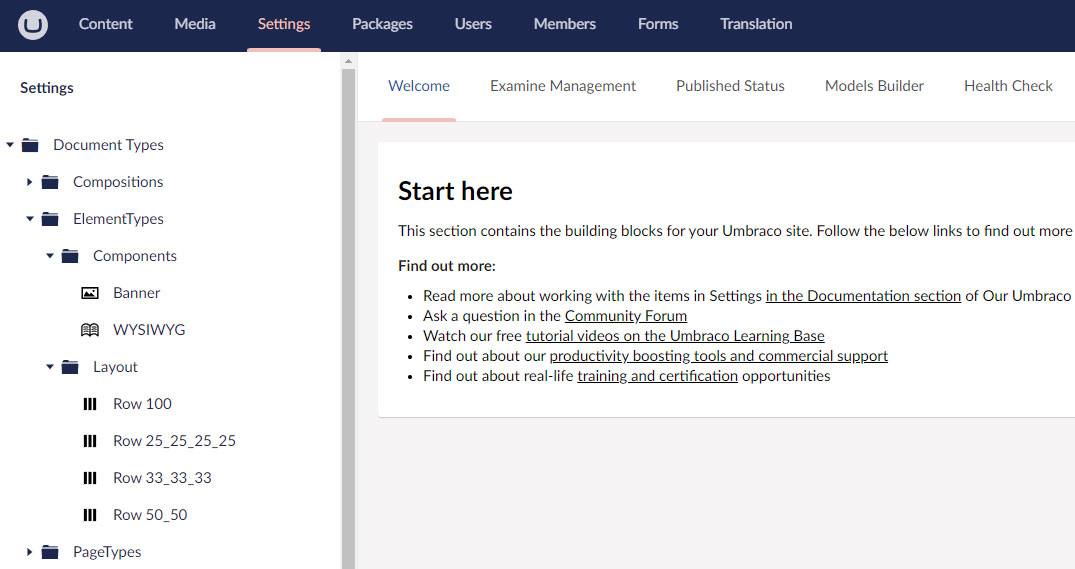Click the WYSIWYG book icon
This screenshot has height=569, width=1075.
click(90, 330)
